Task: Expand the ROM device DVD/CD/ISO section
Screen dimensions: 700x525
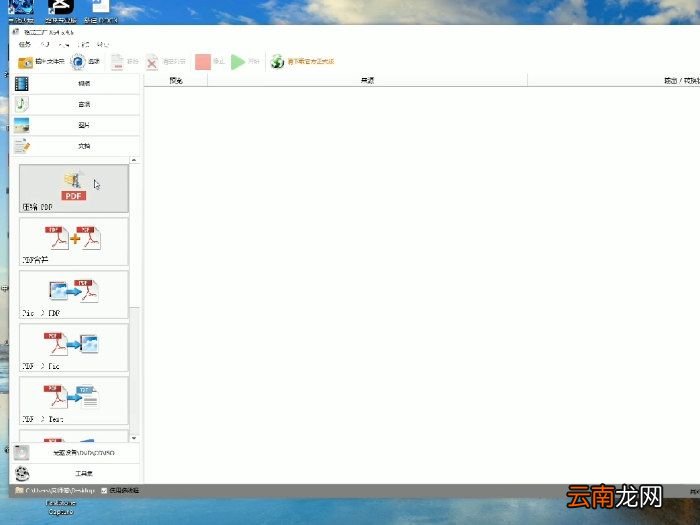Action: (76, 453)
